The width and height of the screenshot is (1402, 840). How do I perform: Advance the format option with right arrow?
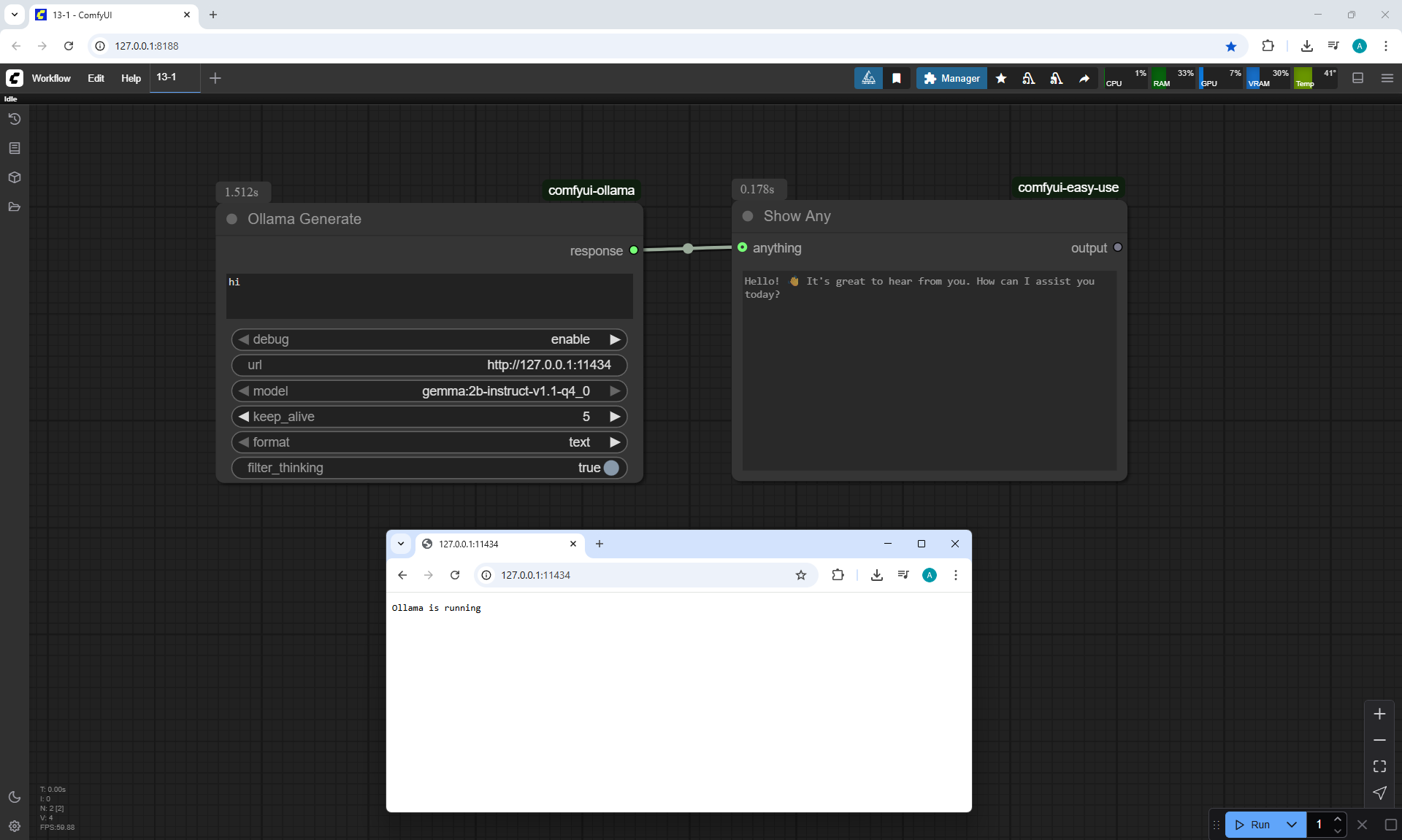[x=615, y=442]
